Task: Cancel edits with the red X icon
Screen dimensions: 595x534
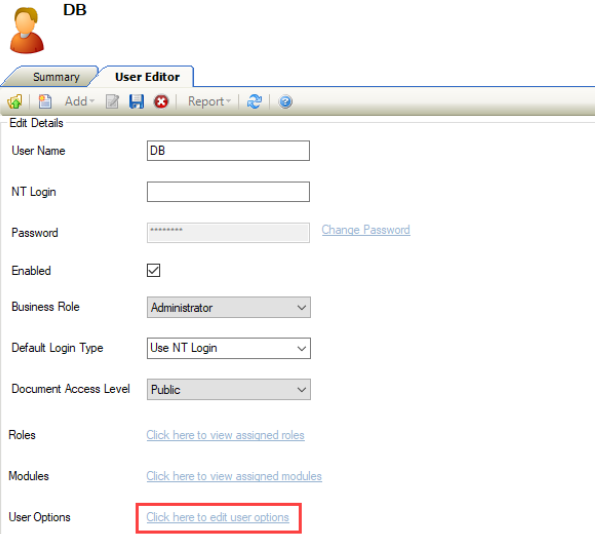Action: pos(161,102)
